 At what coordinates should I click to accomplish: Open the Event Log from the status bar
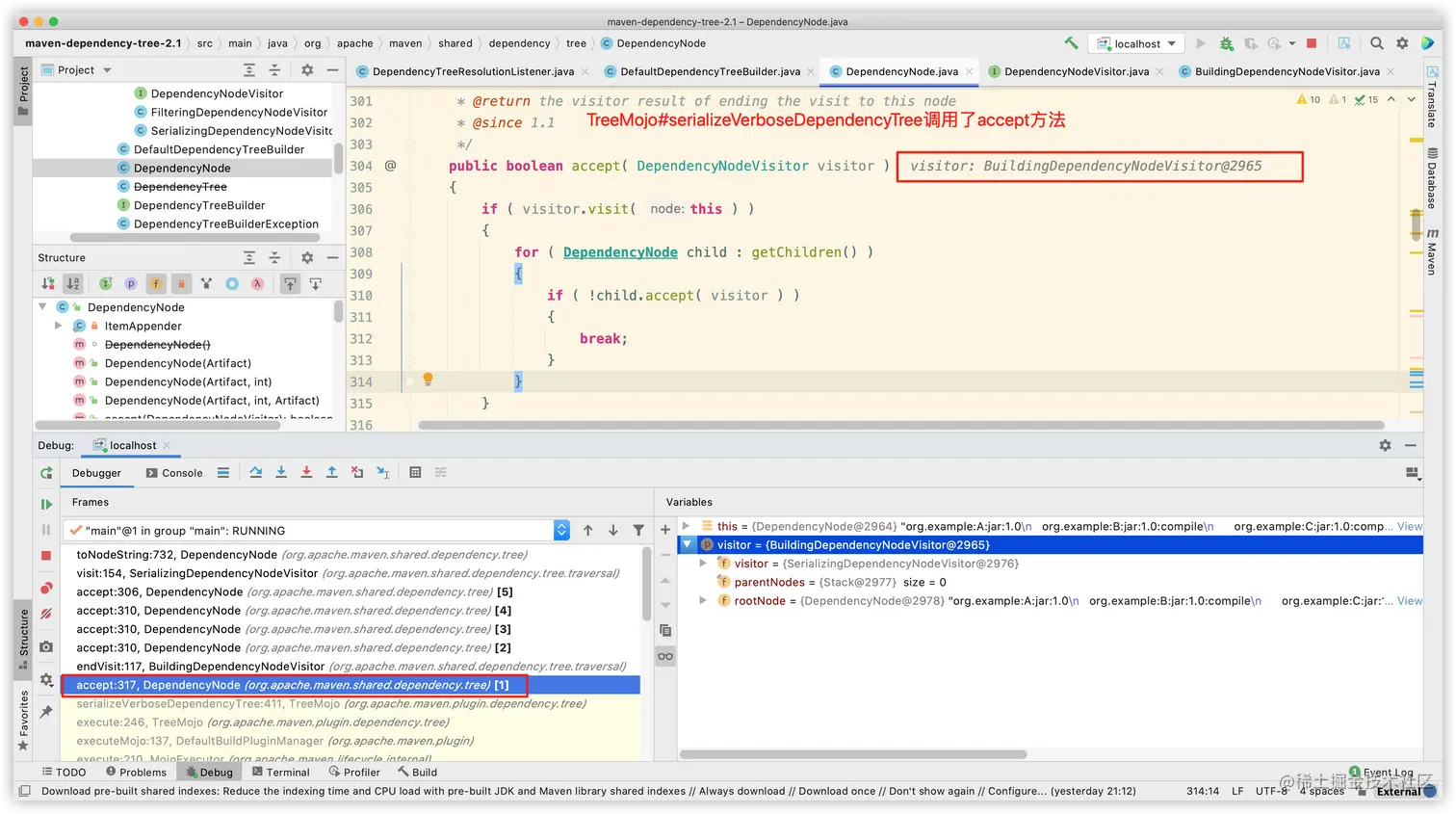[x=1381, y=772]
